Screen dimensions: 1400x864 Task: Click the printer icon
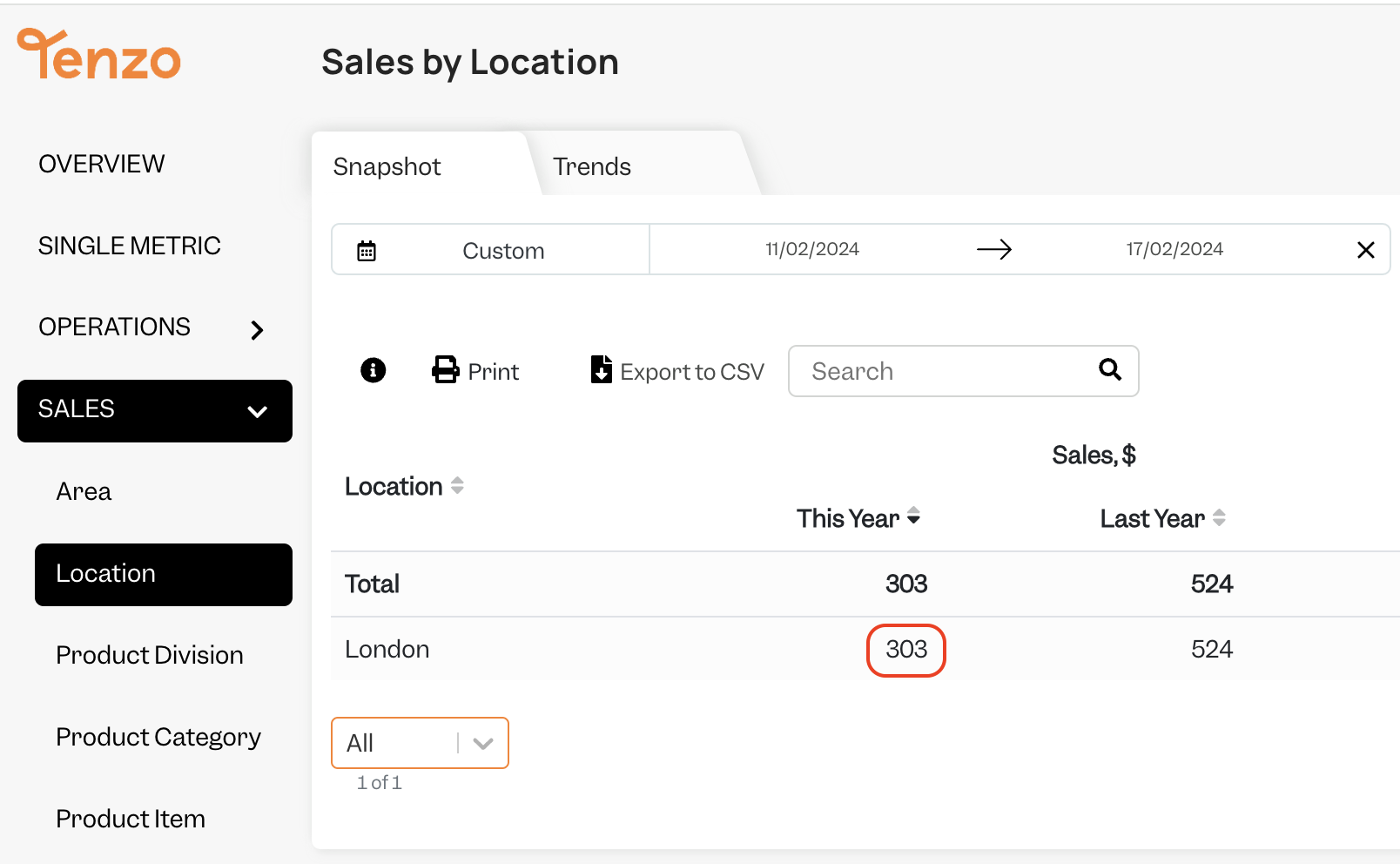click(446, 370)
